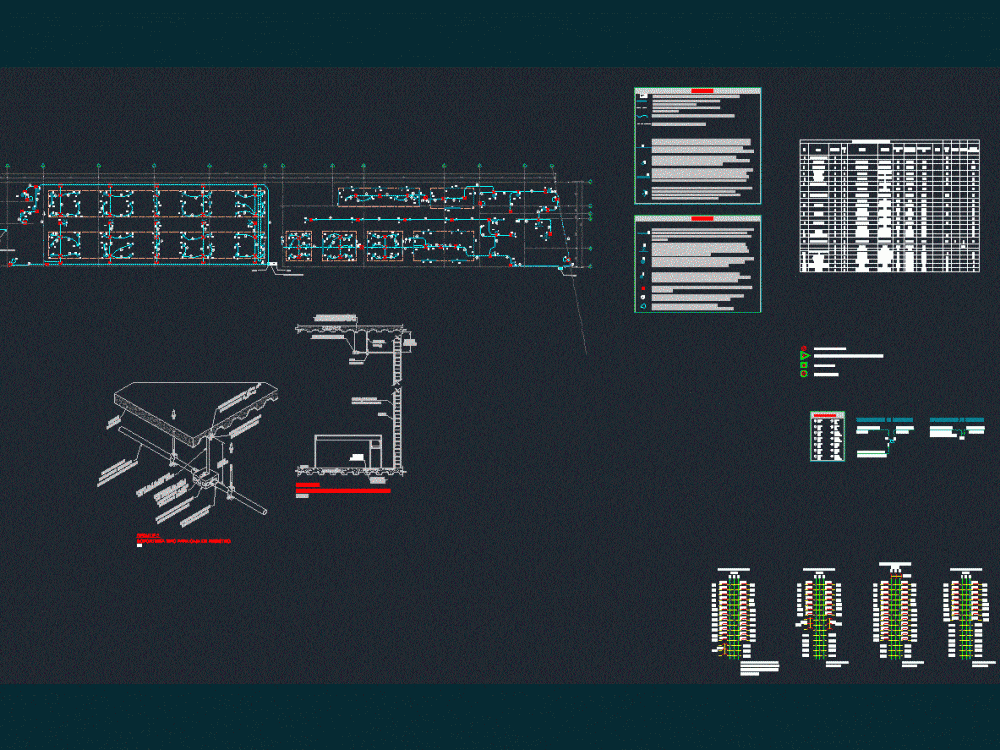Select the red circle symbol atop the small legend
This screenshot has height=750, width=1000.
click(x=803, y=348)
